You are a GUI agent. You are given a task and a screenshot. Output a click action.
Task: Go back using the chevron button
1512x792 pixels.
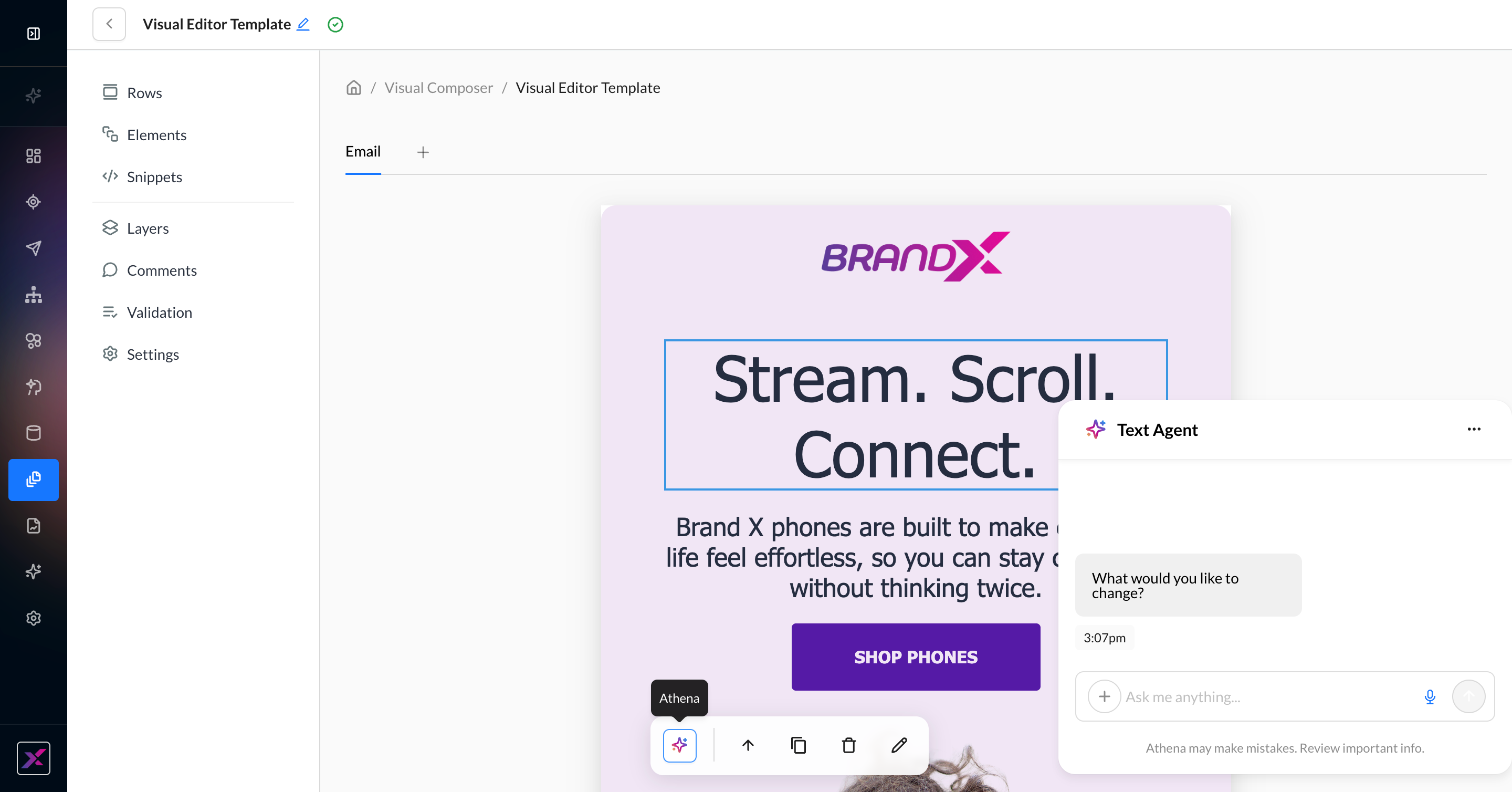(109, 24)
